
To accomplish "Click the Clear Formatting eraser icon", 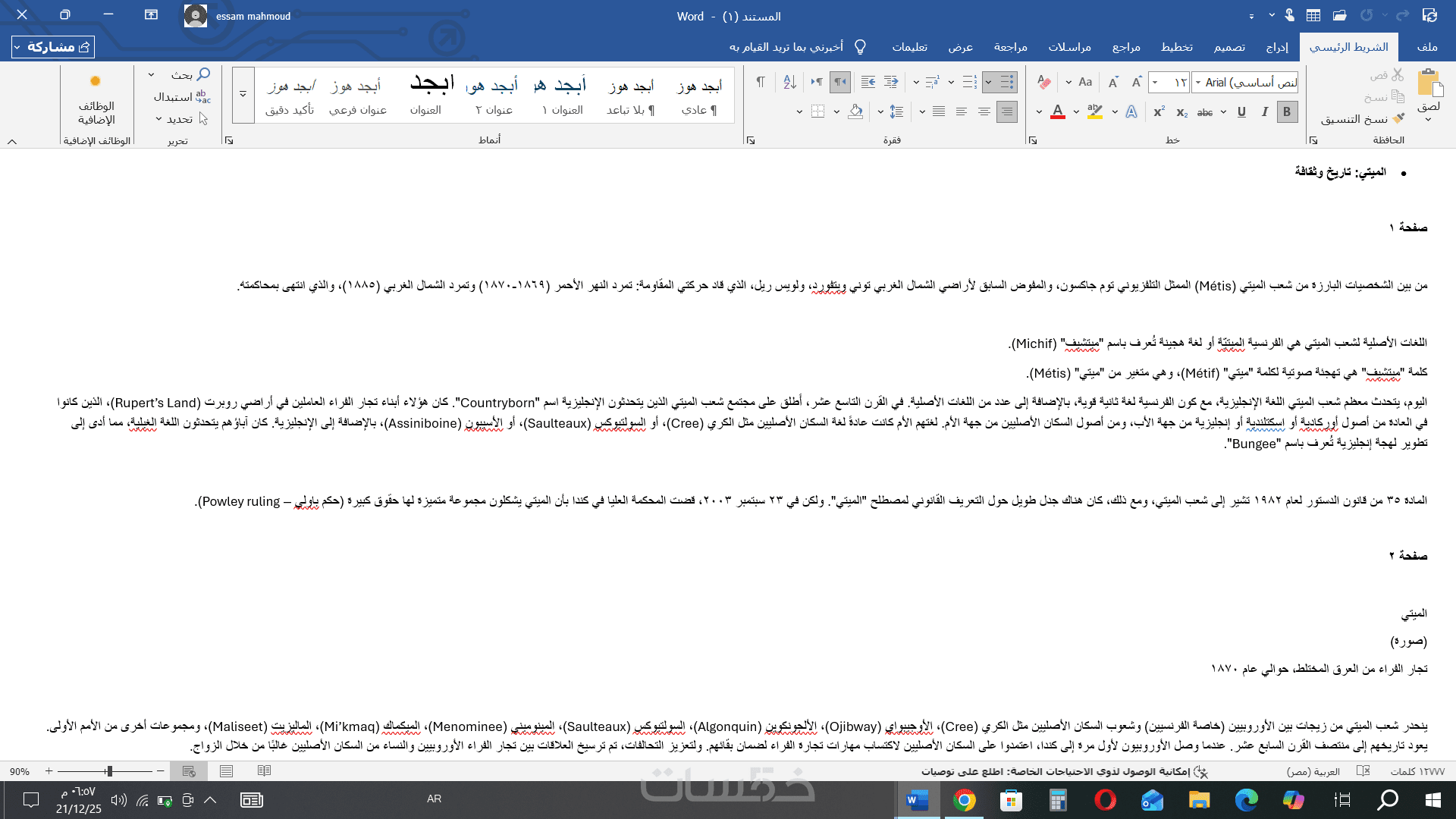I will pos(1044,82).
